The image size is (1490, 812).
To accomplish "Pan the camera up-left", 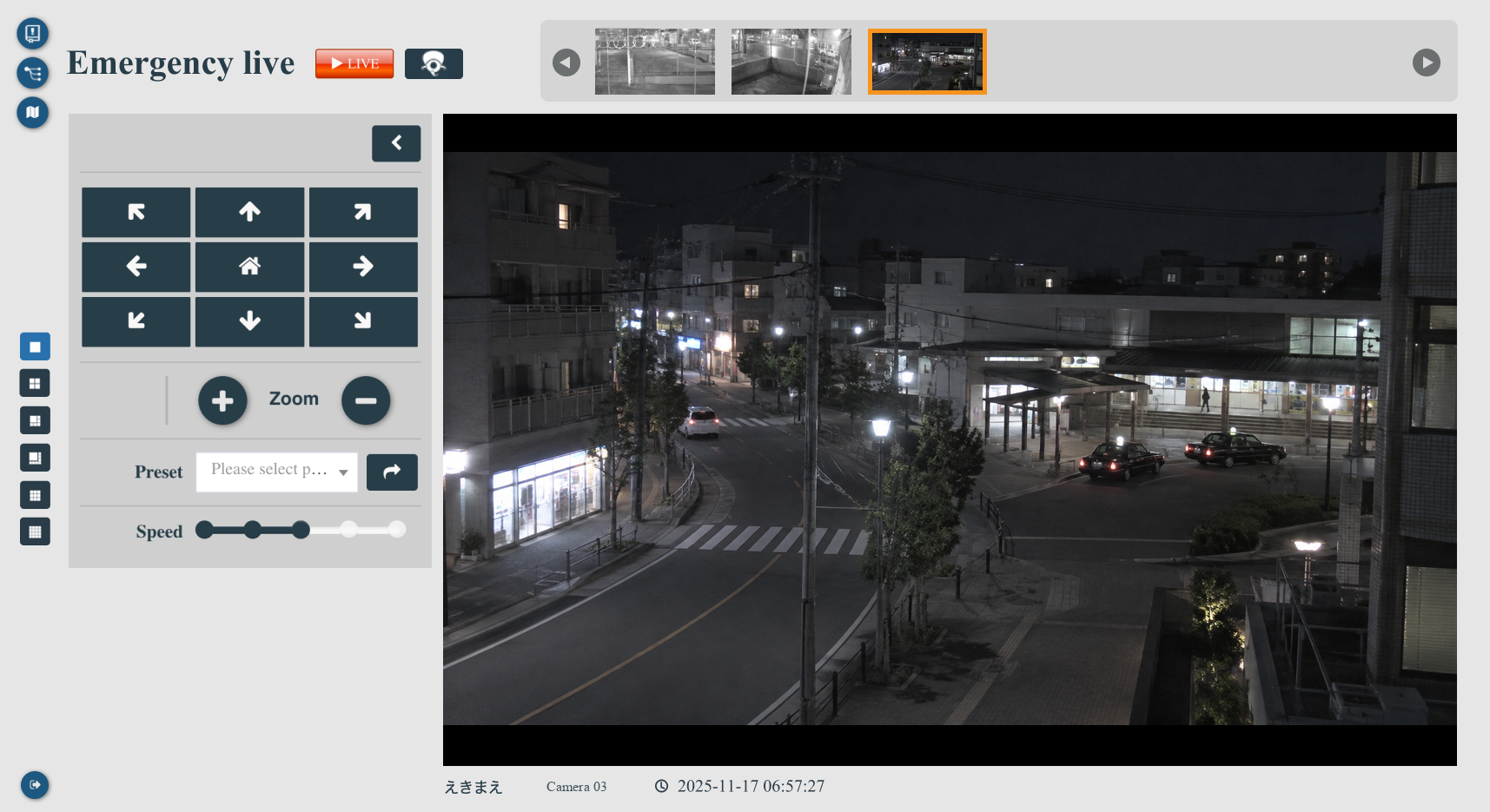I will tap(136, 212).
